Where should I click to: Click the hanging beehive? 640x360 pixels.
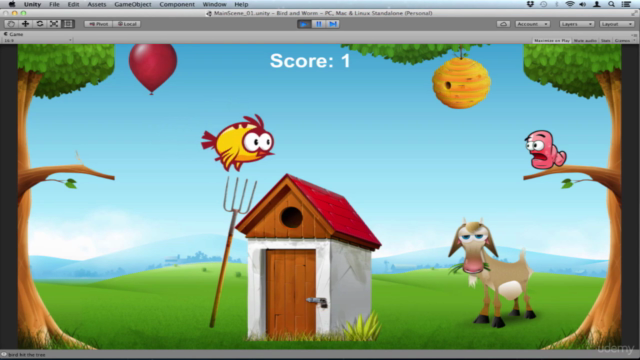click(x=461, y=83)
